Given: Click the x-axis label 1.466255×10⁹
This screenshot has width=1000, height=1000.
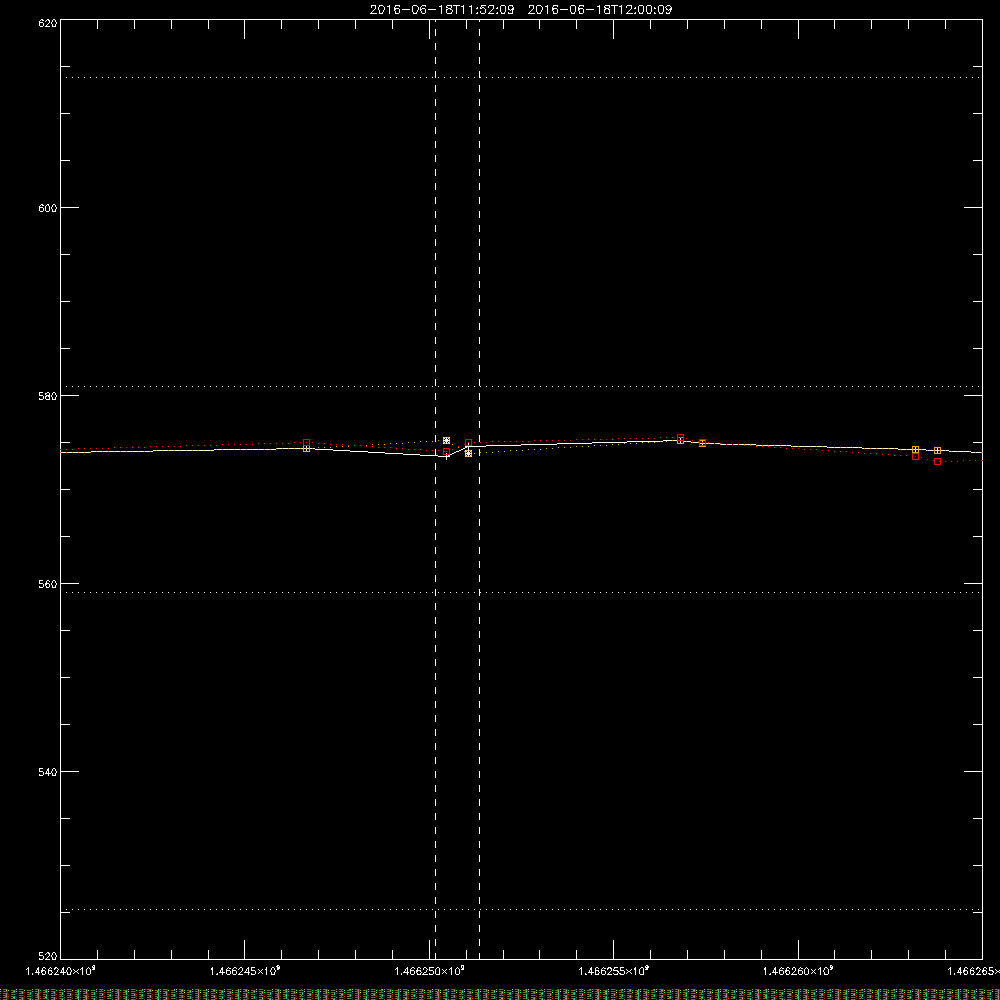Looking at the screenshot, I should 614,971.
